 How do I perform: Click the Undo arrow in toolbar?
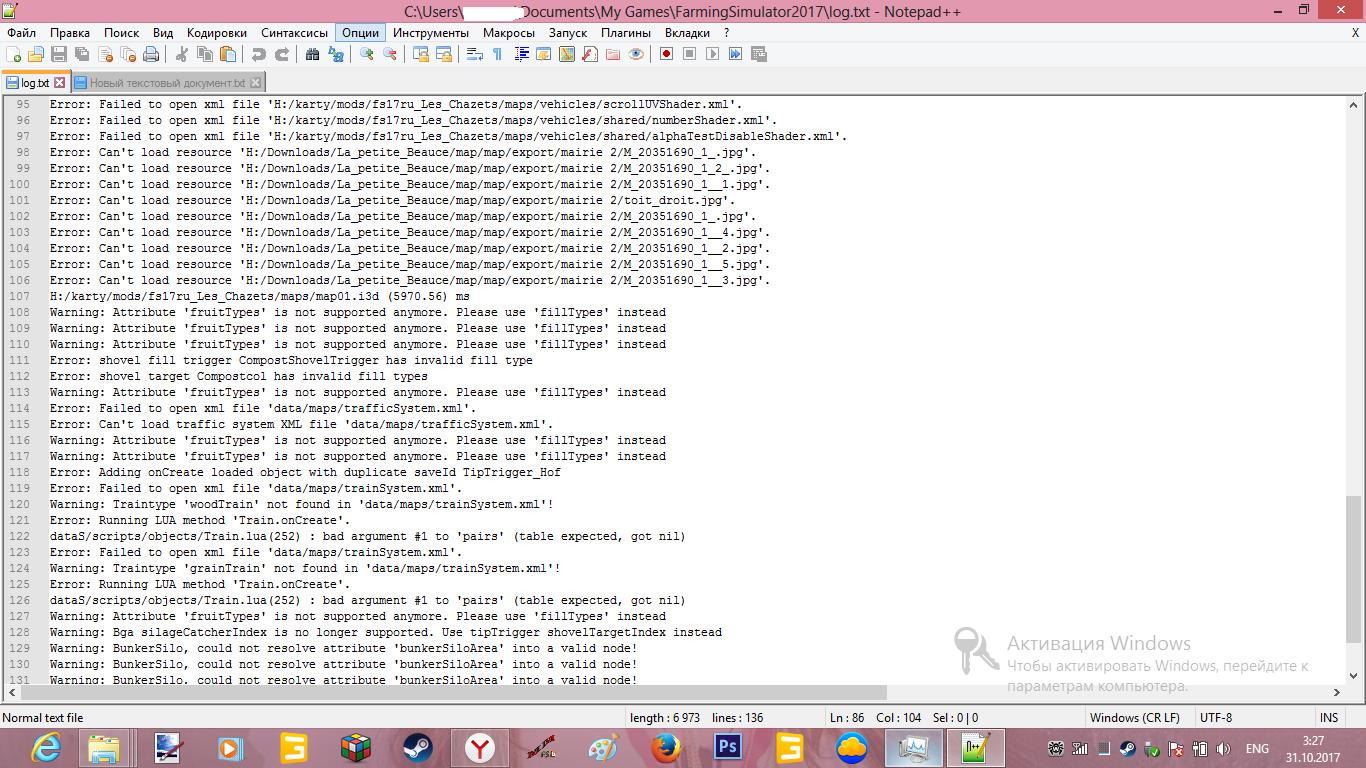(259, 54)
